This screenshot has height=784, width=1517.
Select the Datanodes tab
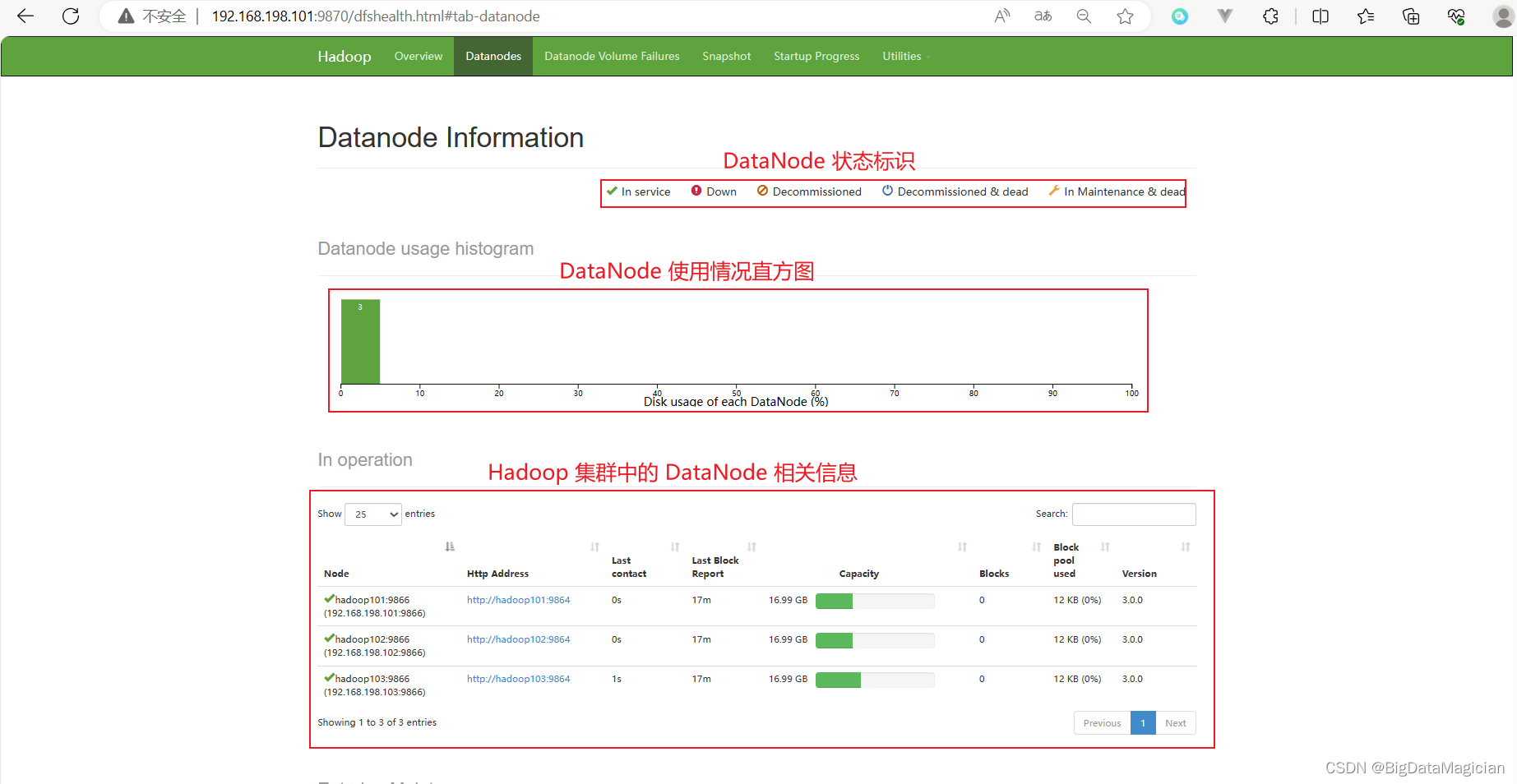493,56
